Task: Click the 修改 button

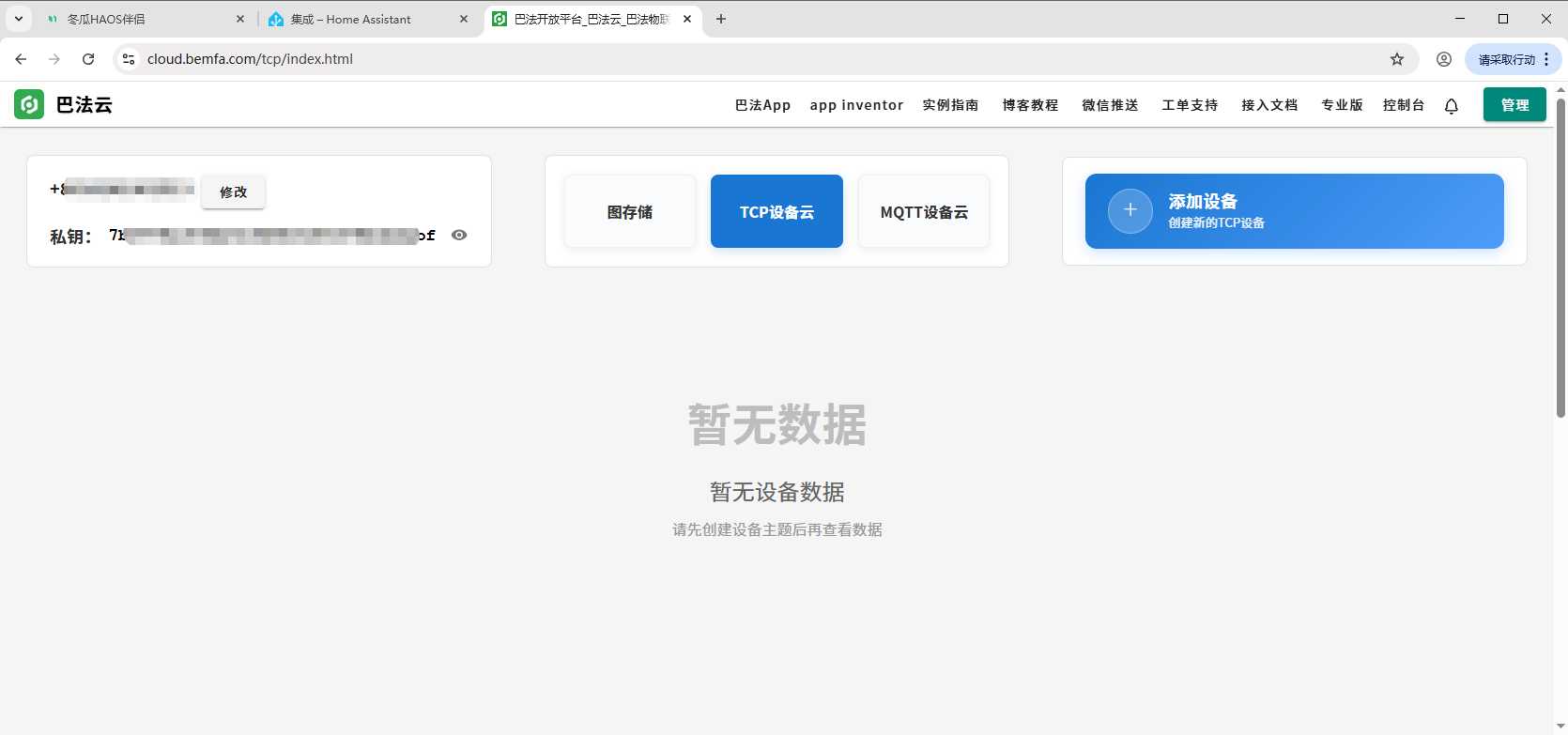Action: point(233,191)
